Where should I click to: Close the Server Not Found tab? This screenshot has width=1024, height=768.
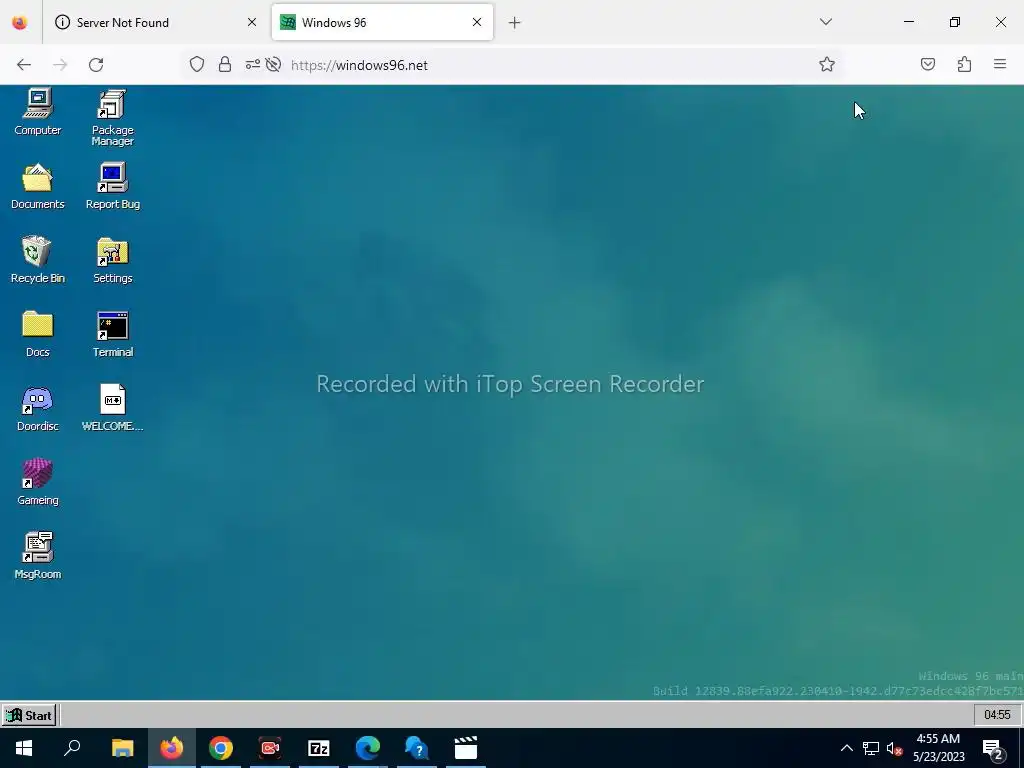[251, 22]
